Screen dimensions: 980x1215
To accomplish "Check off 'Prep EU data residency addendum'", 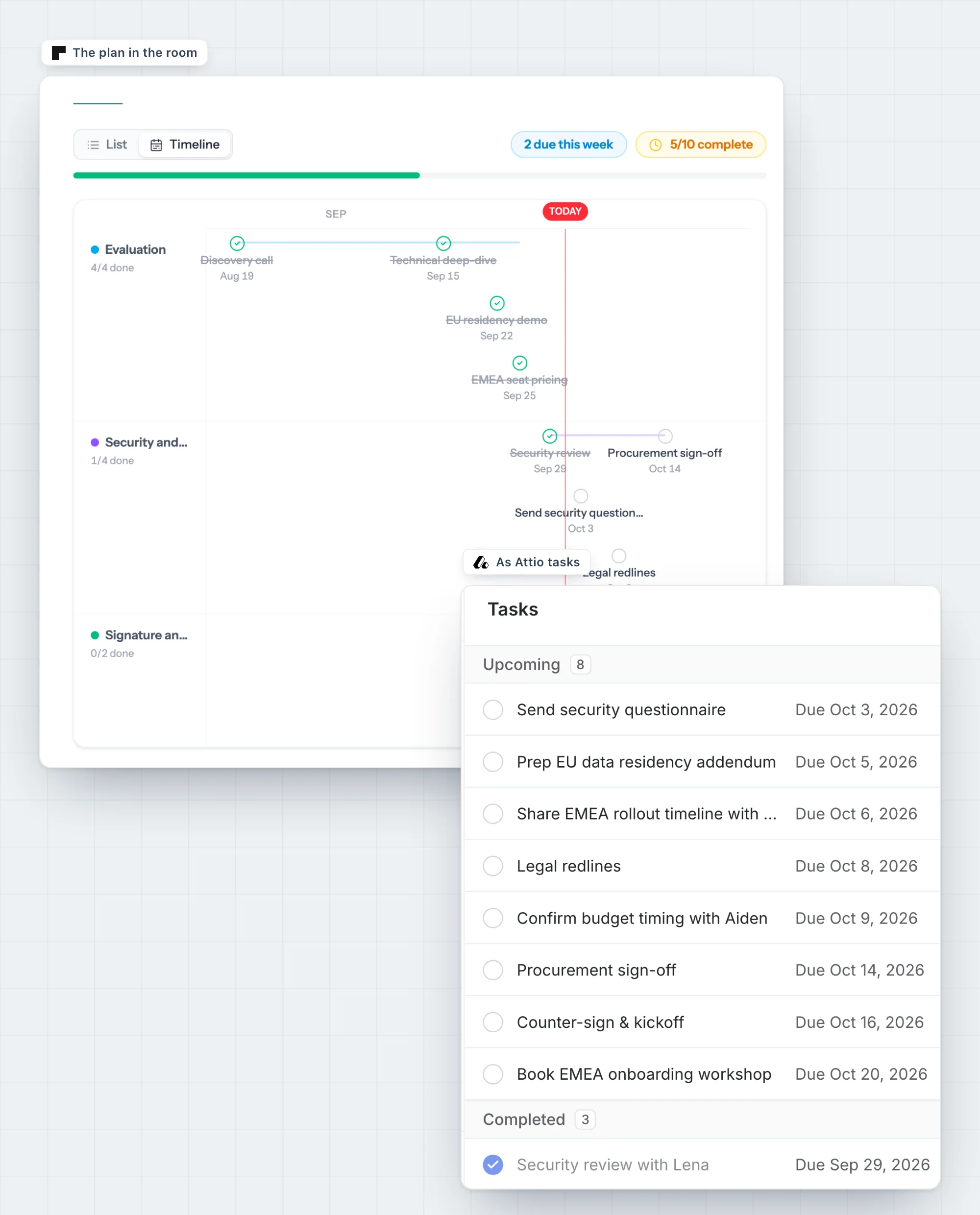I will (x=493, y=762).
